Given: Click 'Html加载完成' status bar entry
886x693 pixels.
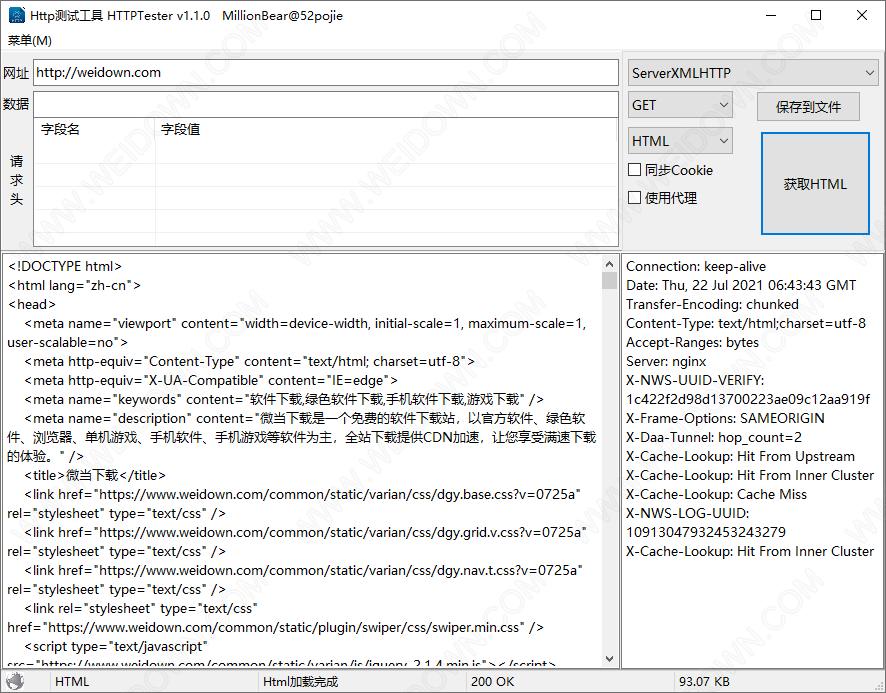Looking at the screenshot, I should (x=301, y=682).
